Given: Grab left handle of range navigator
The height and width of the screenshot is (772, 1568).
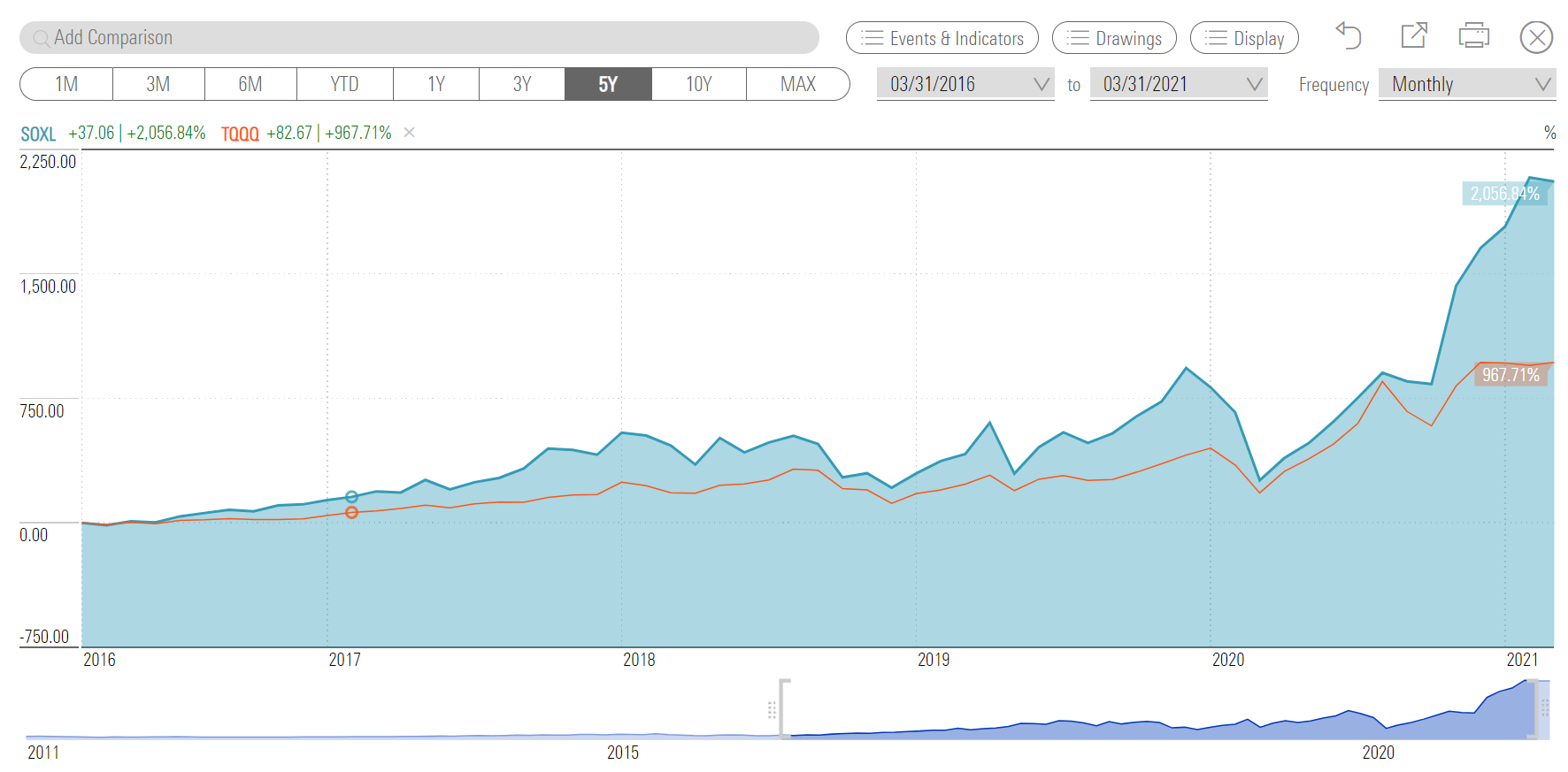Looking at the screenshot, I should pos(772,709).
